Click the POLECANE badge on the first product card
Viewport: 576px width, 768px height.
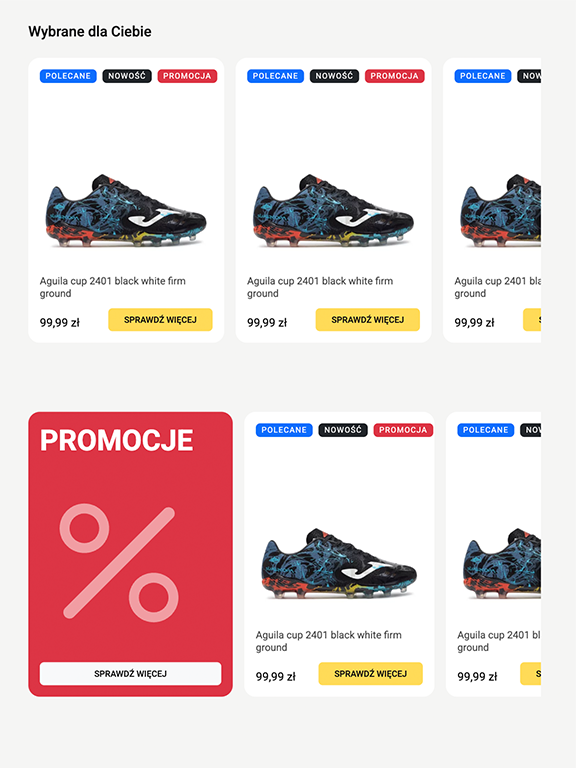[x=68, y=76]
